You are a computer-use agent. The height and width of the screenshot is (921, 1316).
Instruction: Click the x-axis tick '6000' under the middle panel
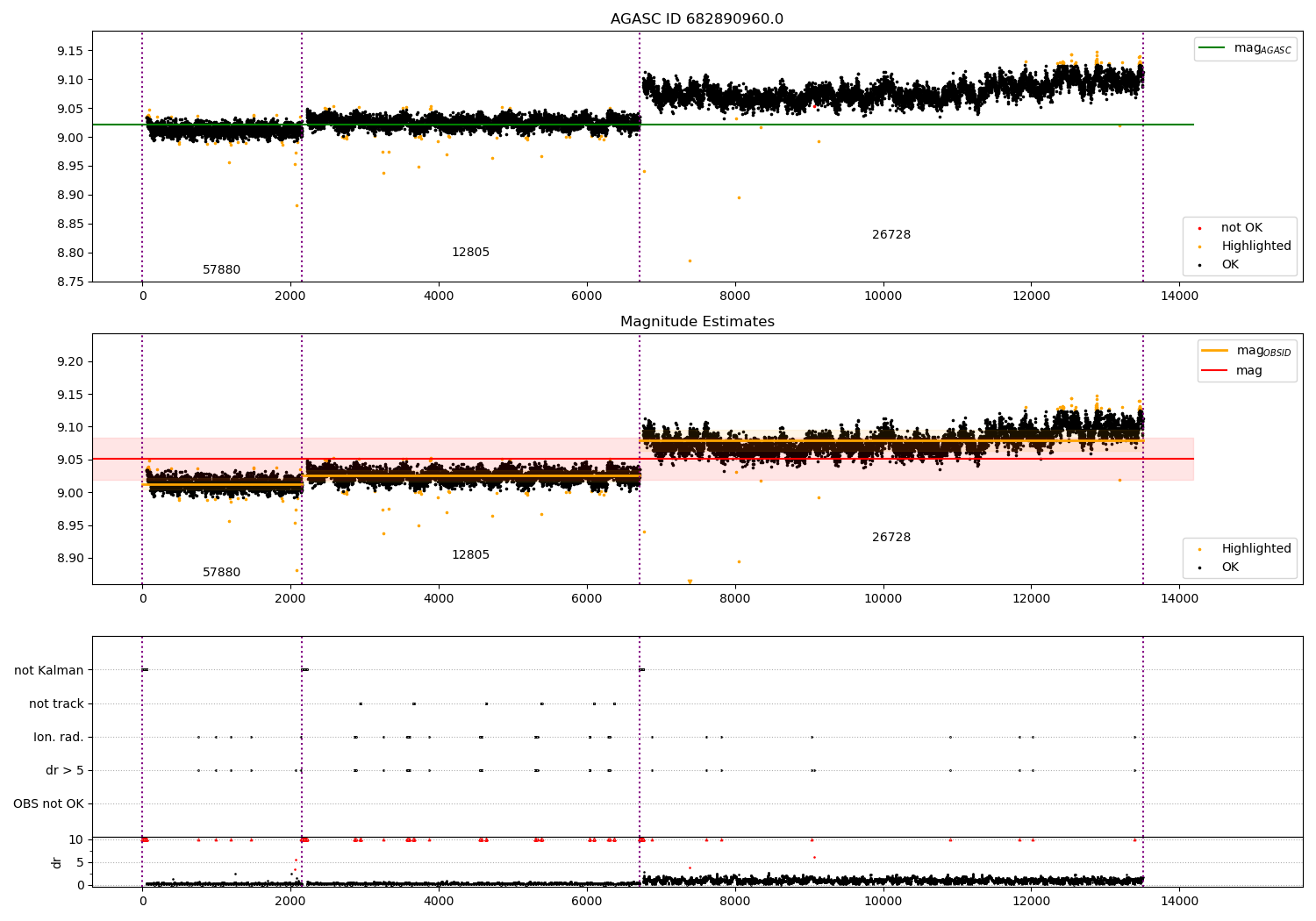pos(587,599)
